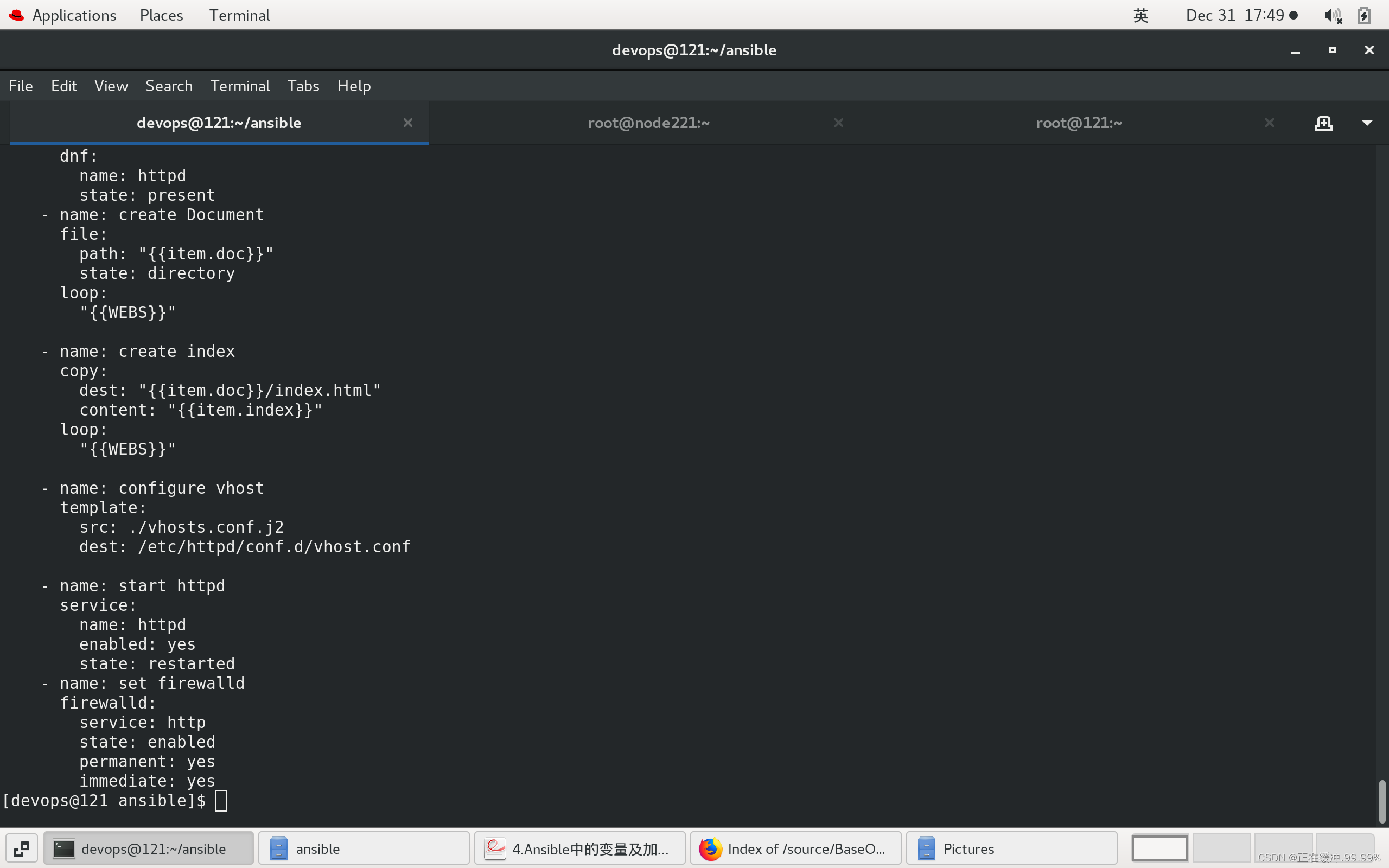This screenshot has height=868, width=1389.
Task: Open the input method indicator 英
Action: coord(1140,16)
